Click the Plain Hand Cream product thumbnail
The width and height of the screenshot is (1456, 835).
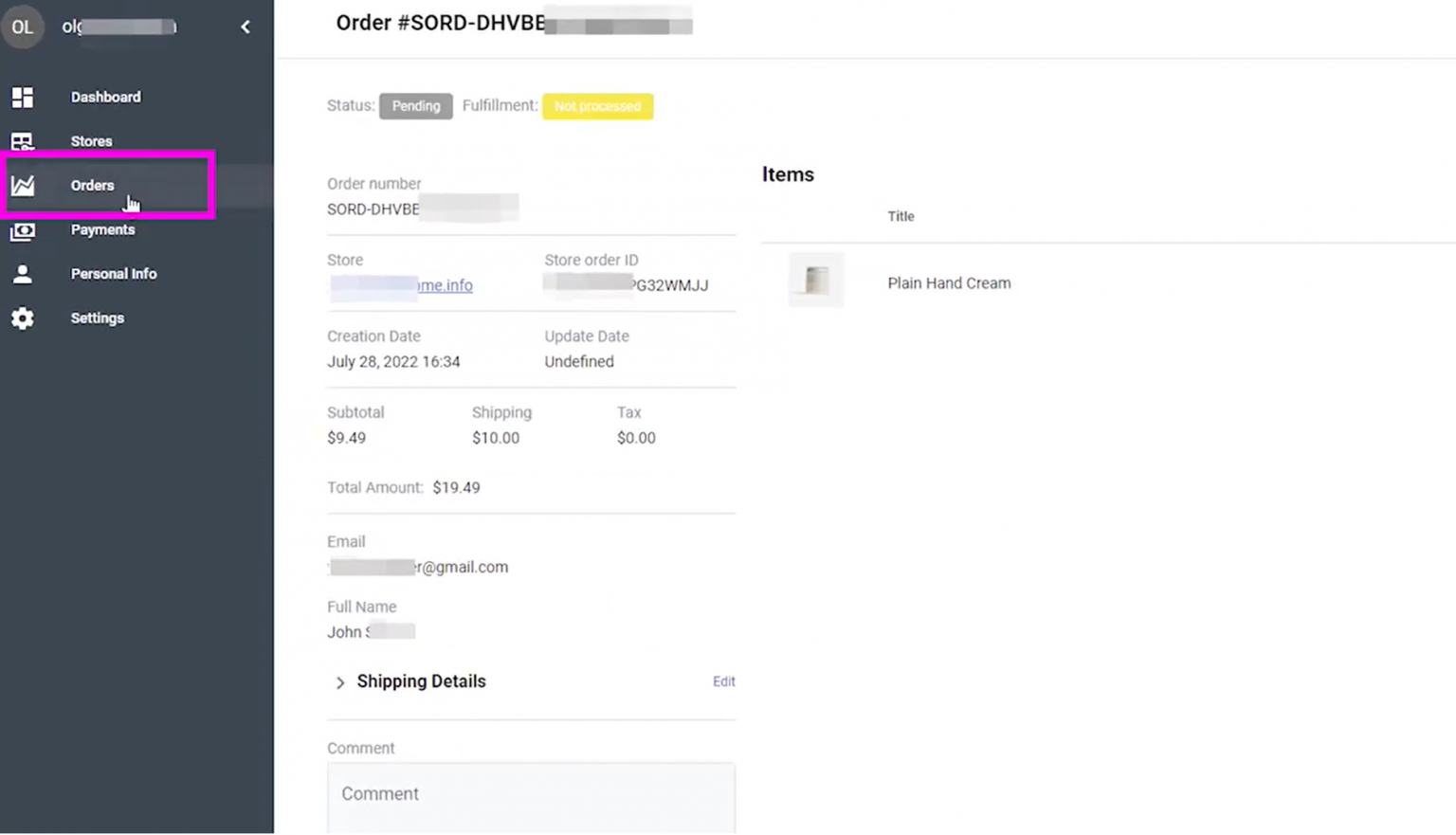click(815, 280)
